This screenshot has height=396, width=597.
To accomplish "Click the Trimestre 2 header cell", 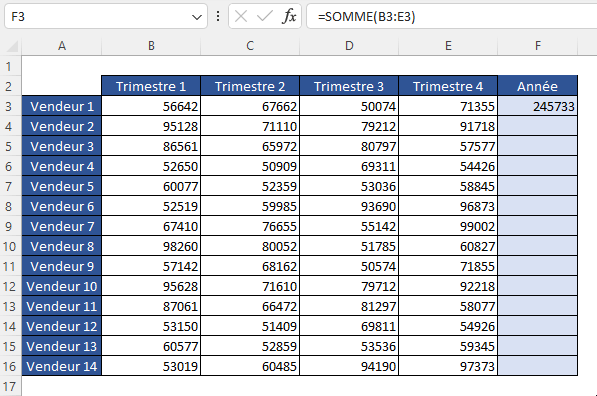I will pos(250,86).
